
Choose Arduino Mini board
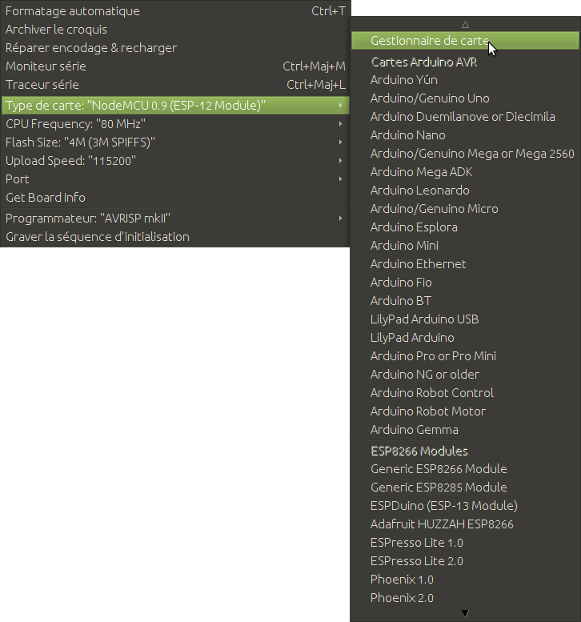pyautogui.click(x=465, y=246)
